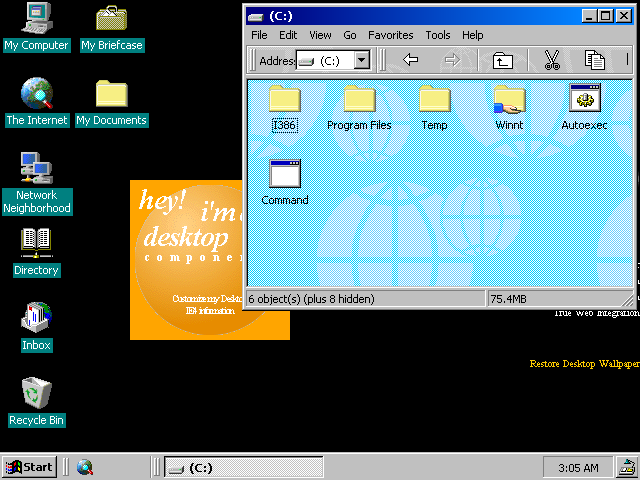Open the Edit menu
Viewport: 640px width, 480px height.
point(288,36)
